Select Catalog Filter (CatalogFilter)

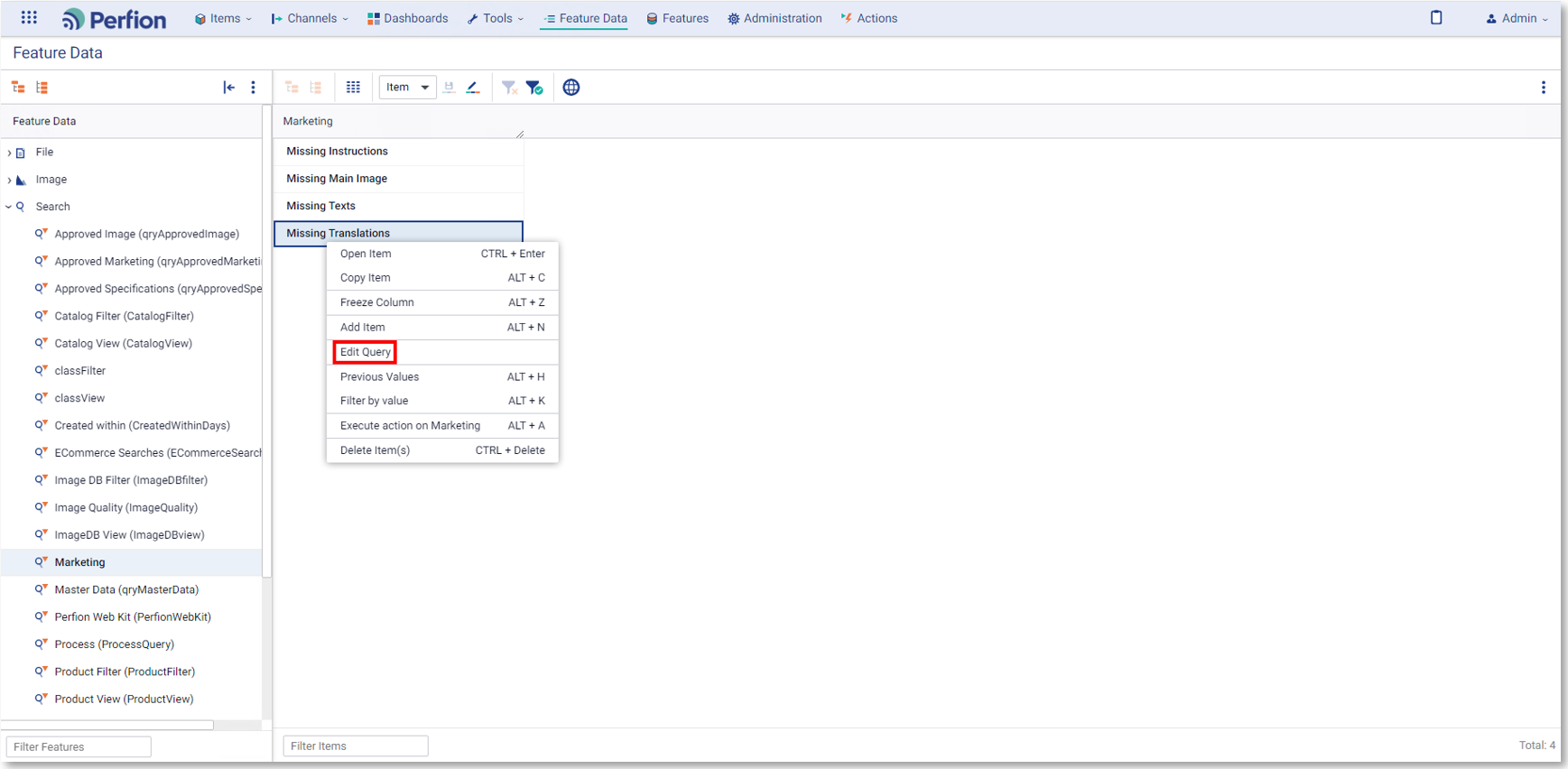click(x=124, y=316)
